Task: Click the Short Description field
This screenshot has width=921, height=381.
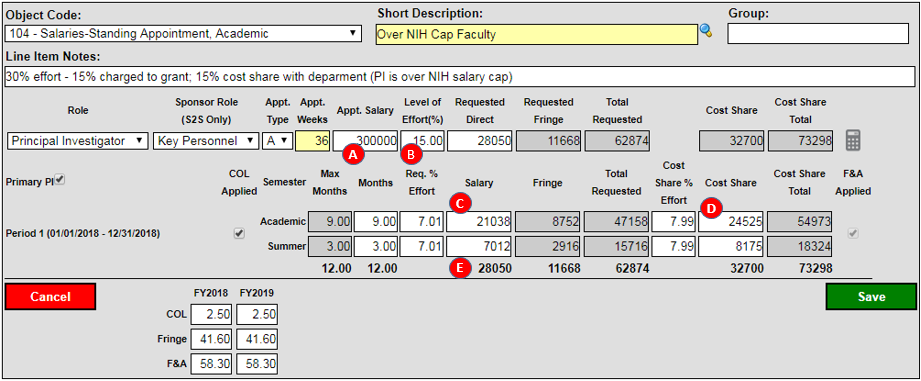Action: pyautogui.click(x=536, y=34)
